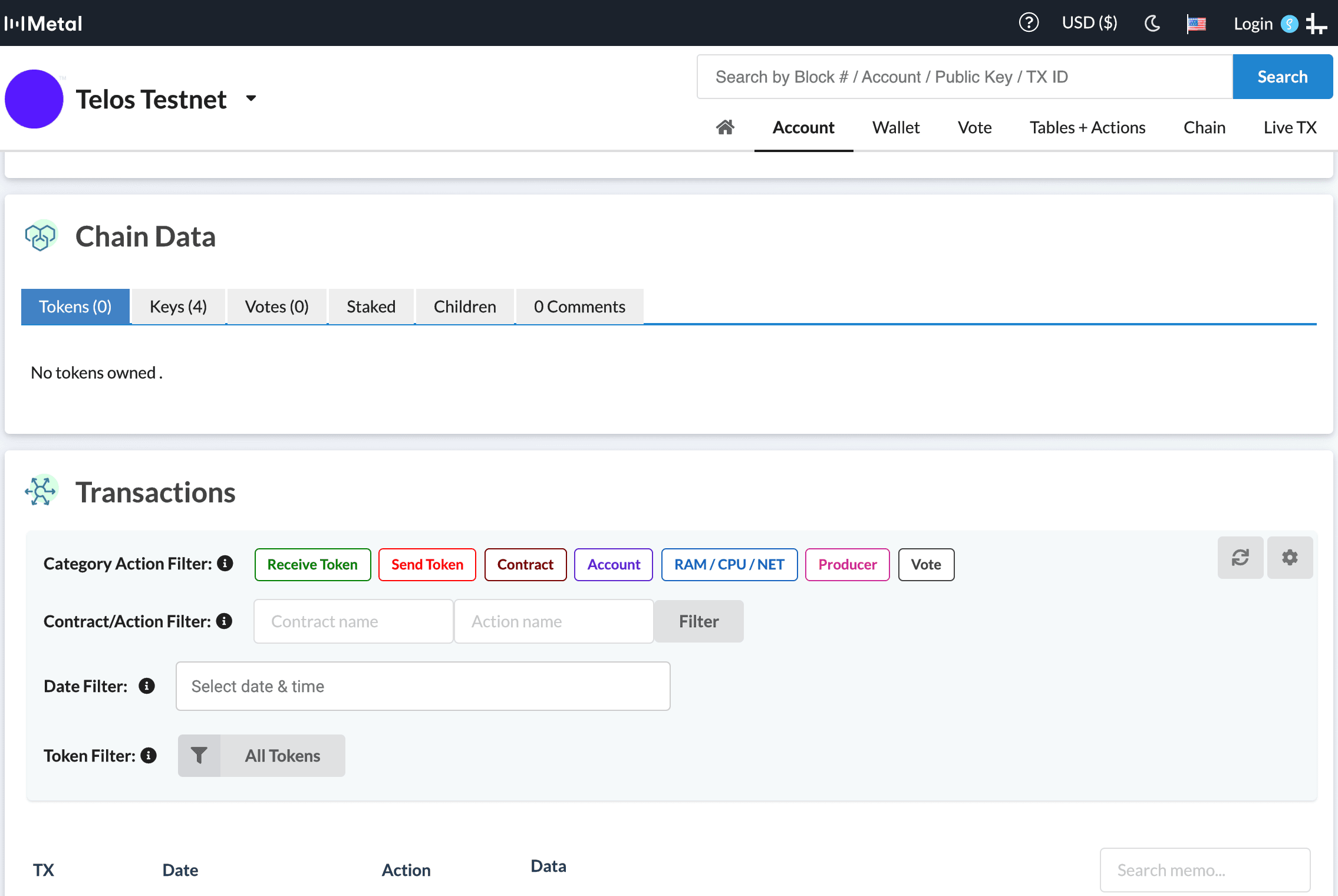This screenshot has height=896, width=1338.
Task: Toggle dark mode with moon icon
Action: [x=1152, y=24]
